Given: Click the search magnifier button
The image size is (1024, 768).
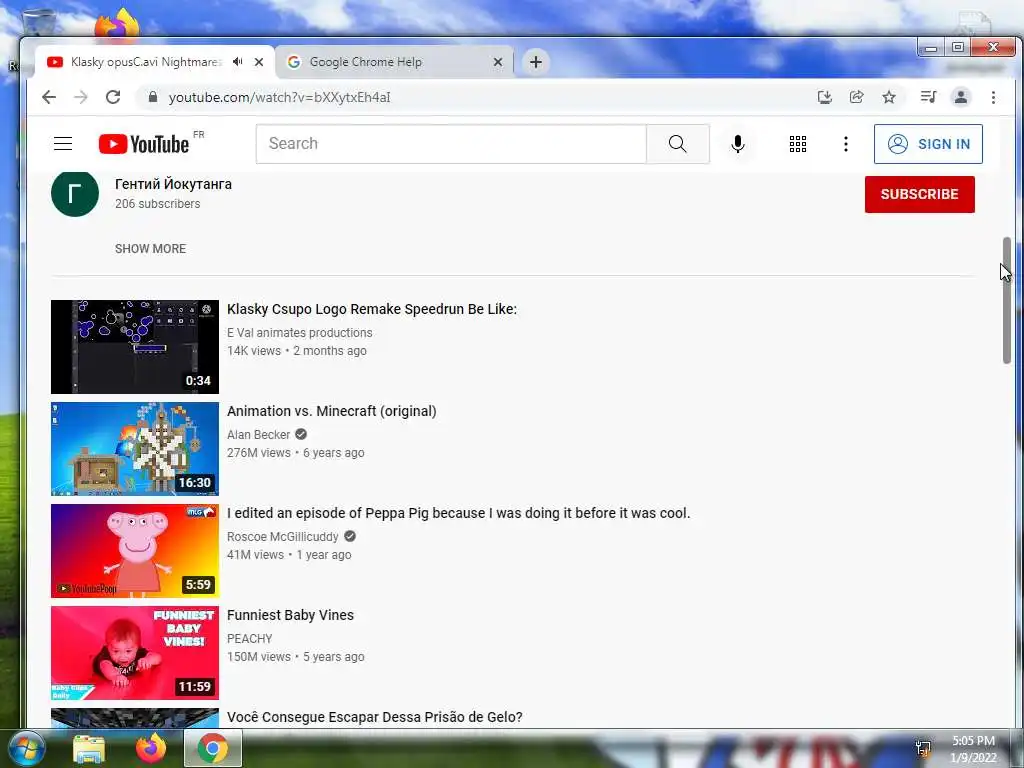Looking at the screenshot, I should pos(678,144).
